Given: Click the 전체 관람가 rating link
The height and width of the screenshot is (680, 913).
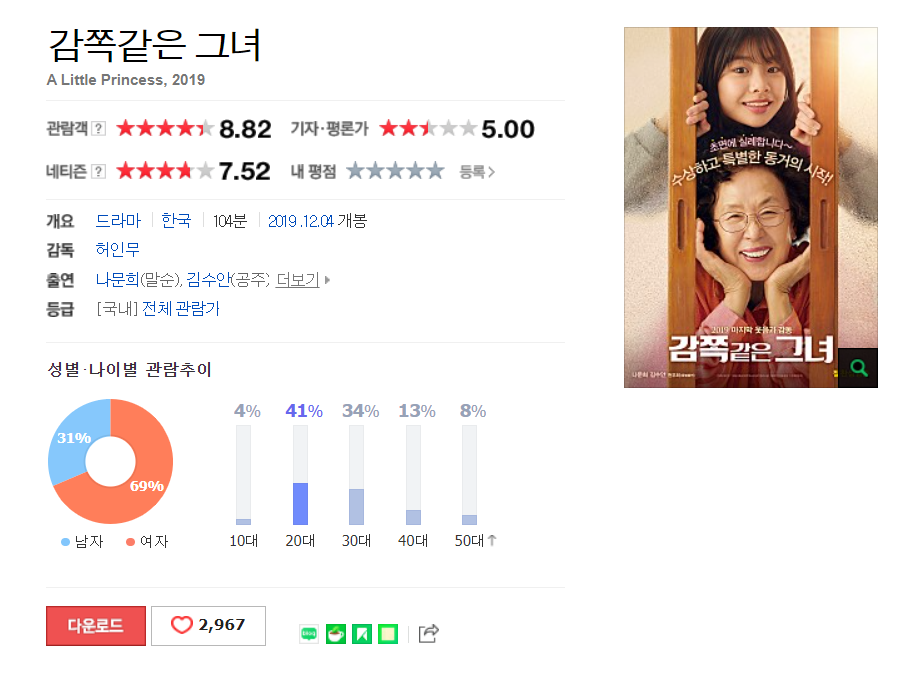Looking at the screenshot, I should coord(181,309).
